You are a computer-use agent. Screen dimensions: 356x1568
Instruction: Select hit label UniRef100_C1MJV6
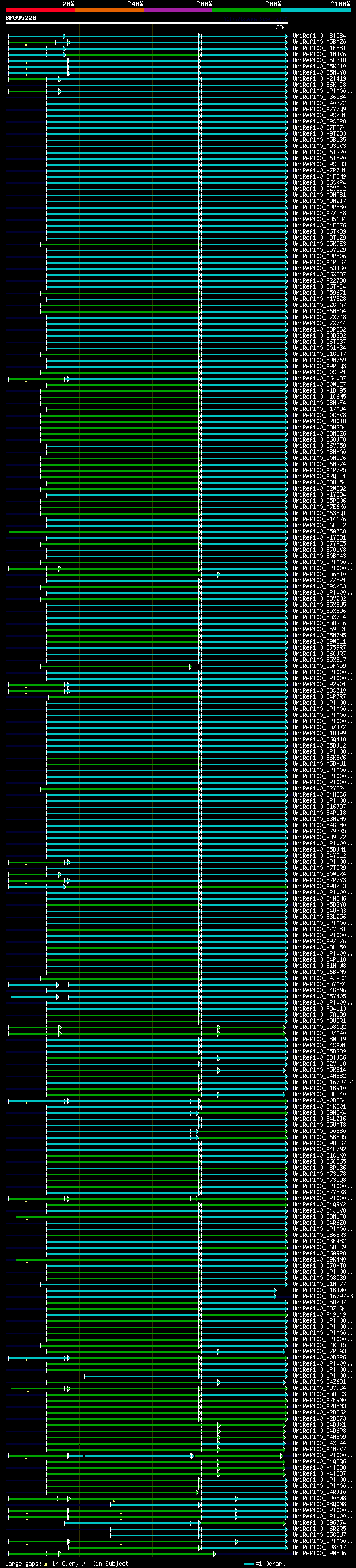(319, 54)
